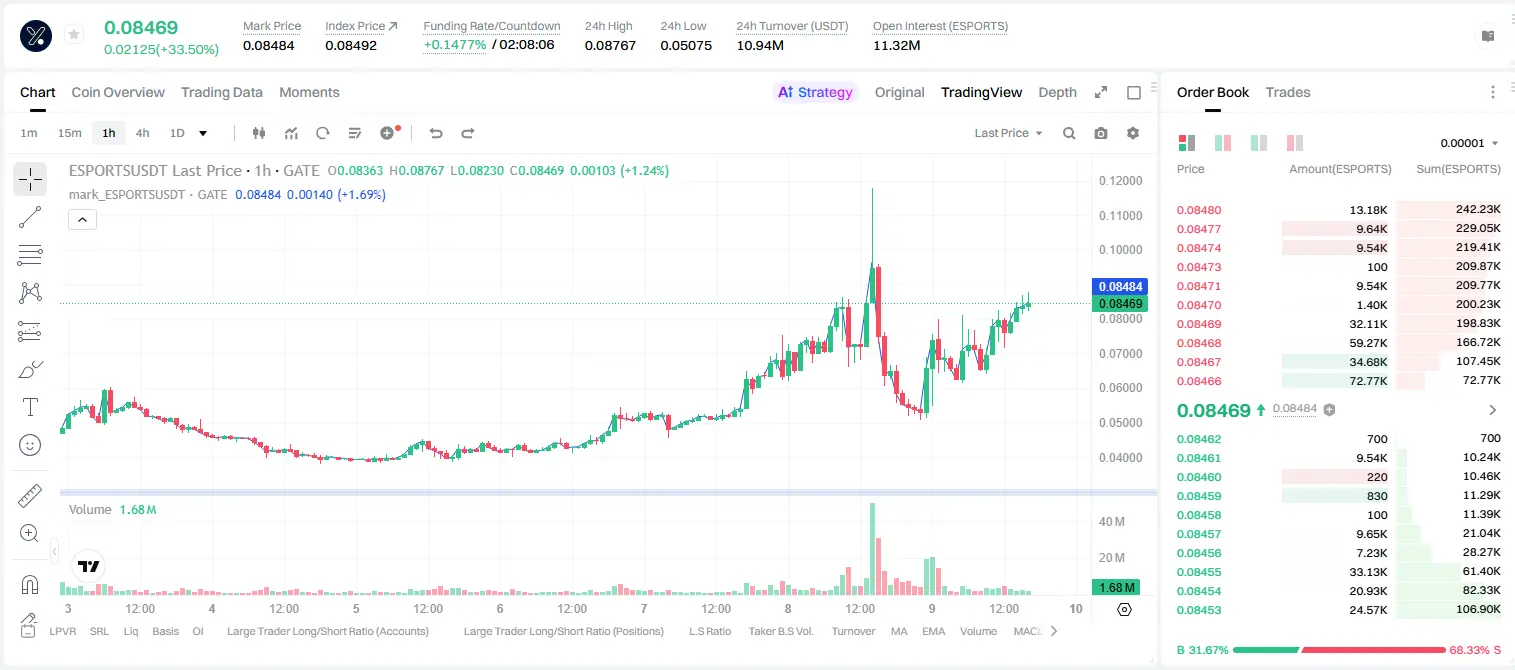1515x670 pixels.
Task: Select the green bids-only order book layout
Action: [1259, 143]
